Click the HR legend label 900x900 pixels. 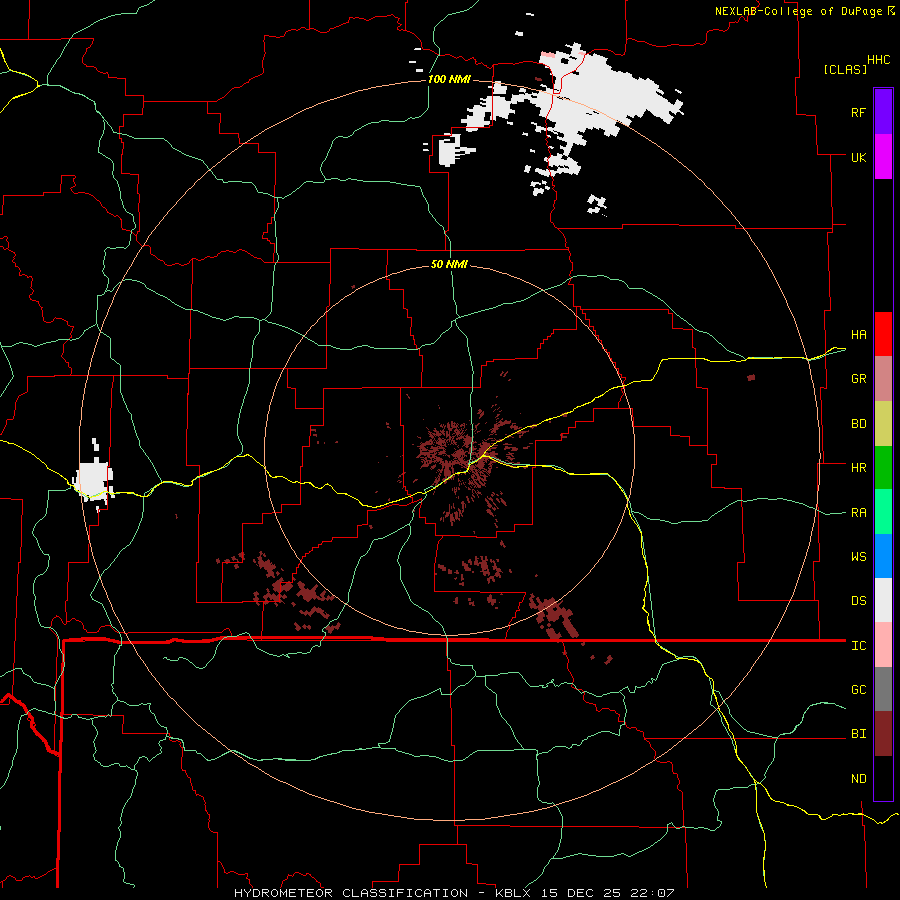858,468
